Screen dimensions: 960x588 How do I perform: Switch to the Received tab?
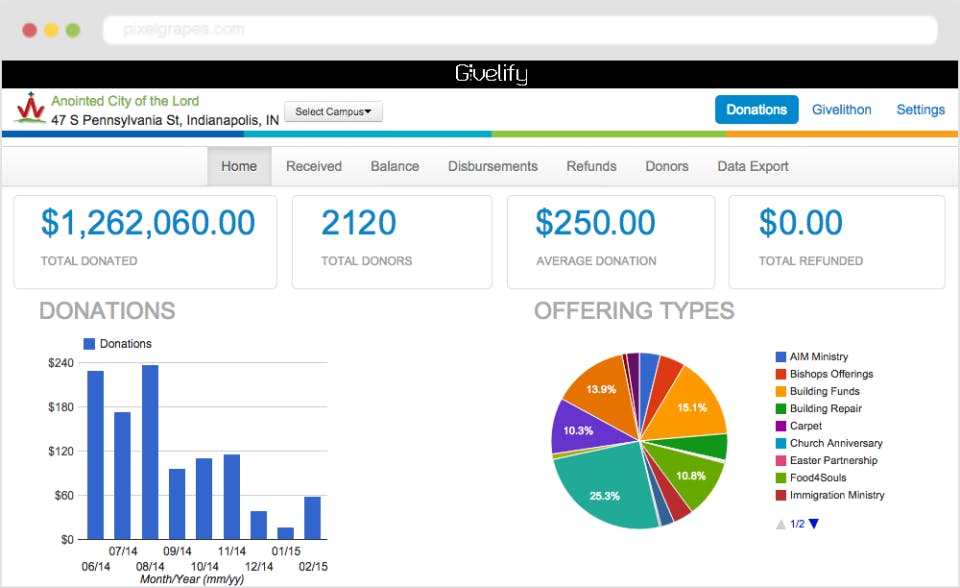pos(313,166)
